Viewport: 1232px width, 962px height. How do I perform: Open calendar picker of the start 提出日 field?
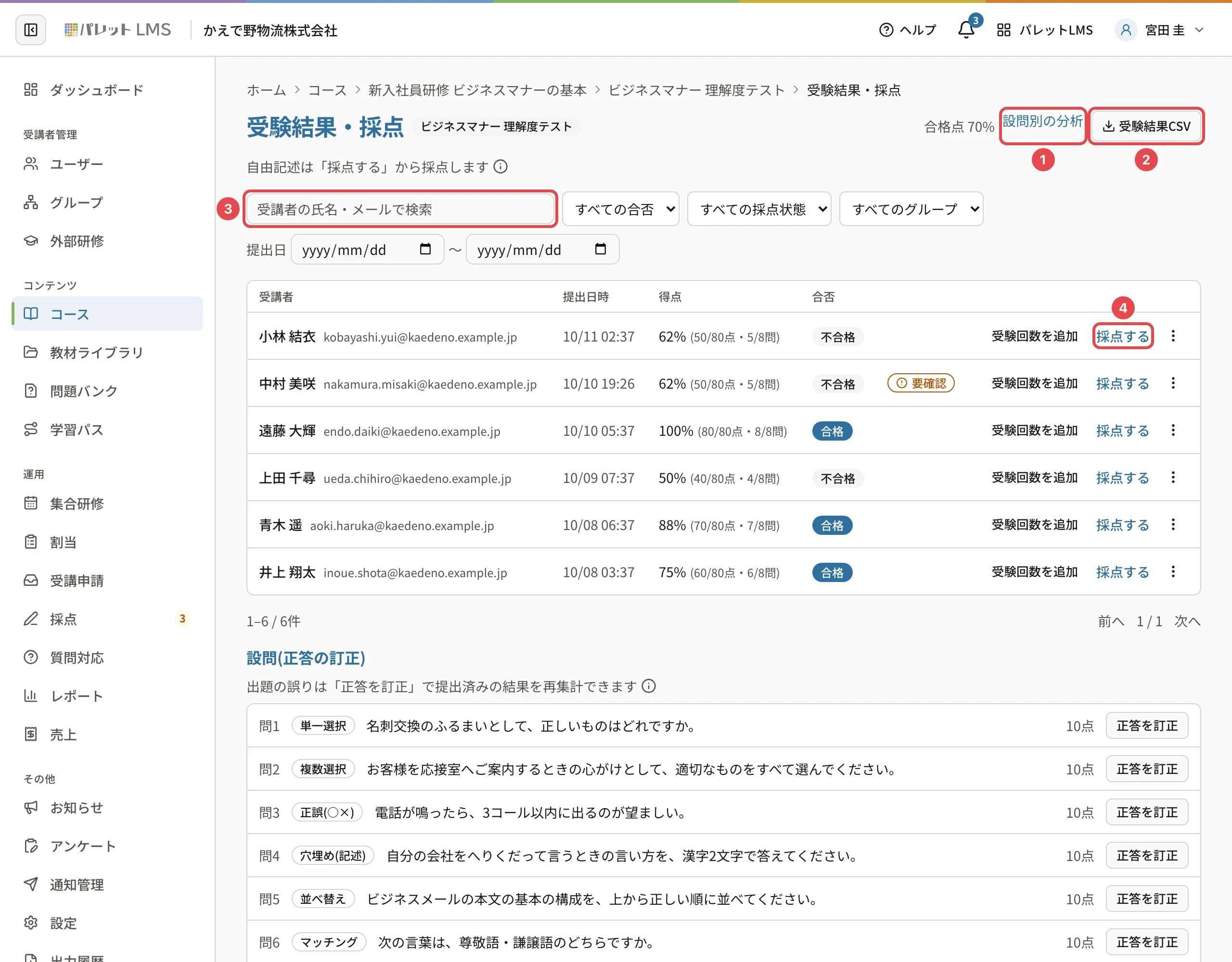coord(425,249)
